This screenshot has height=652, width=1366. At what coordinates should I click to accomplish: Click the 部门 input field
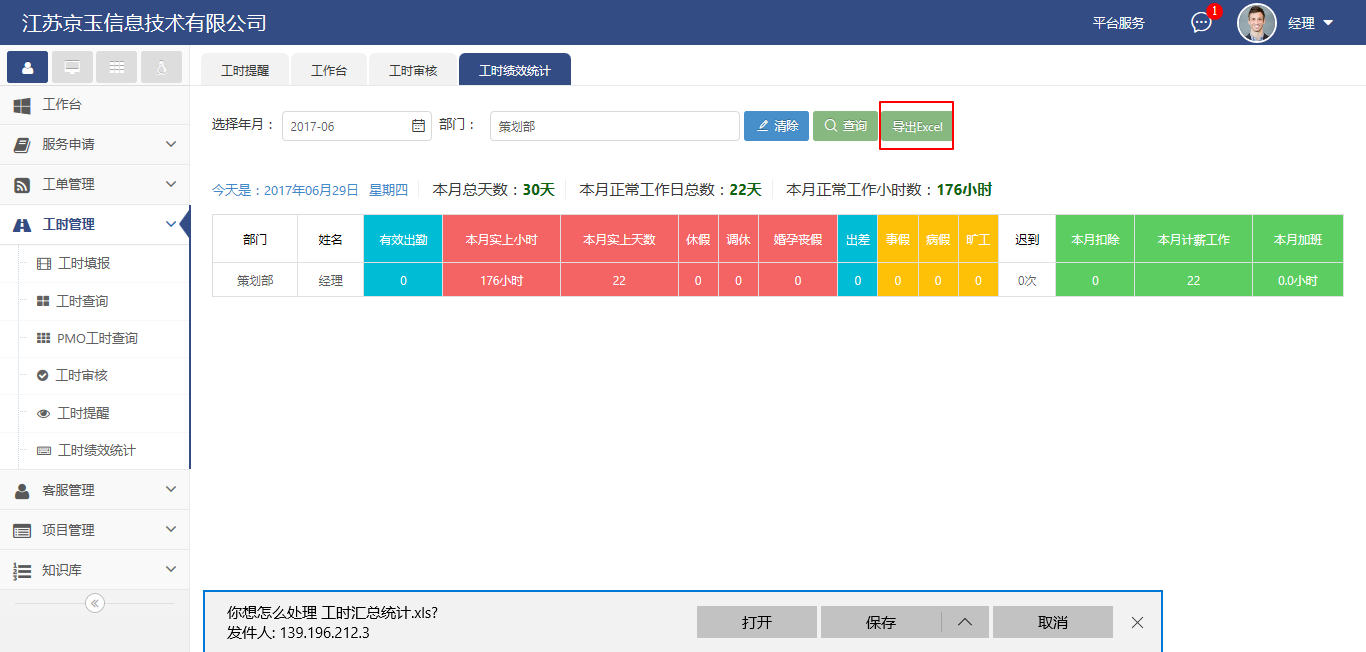tap(614, 126)
